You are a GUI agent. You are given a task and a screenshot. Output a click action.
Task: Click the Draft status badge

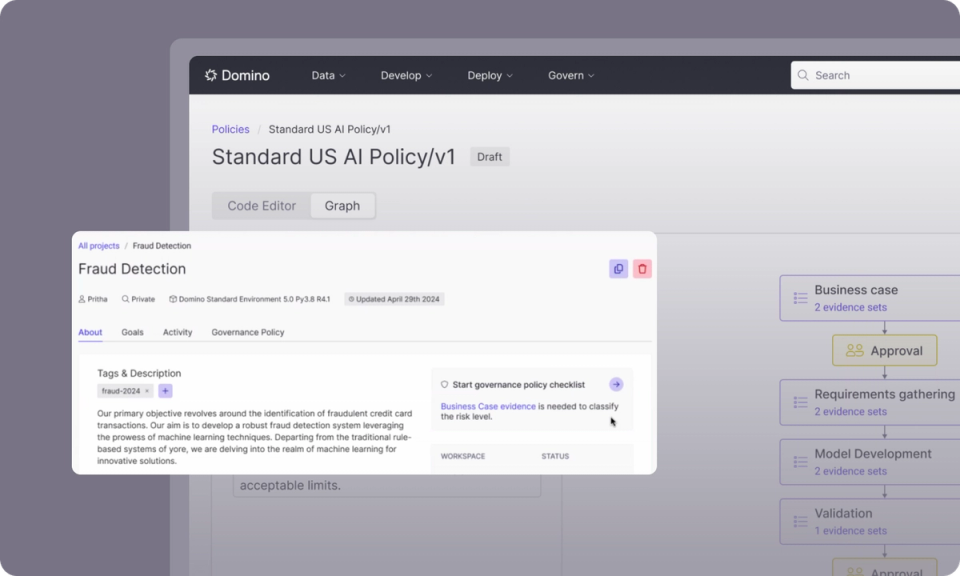click(489, 157)
